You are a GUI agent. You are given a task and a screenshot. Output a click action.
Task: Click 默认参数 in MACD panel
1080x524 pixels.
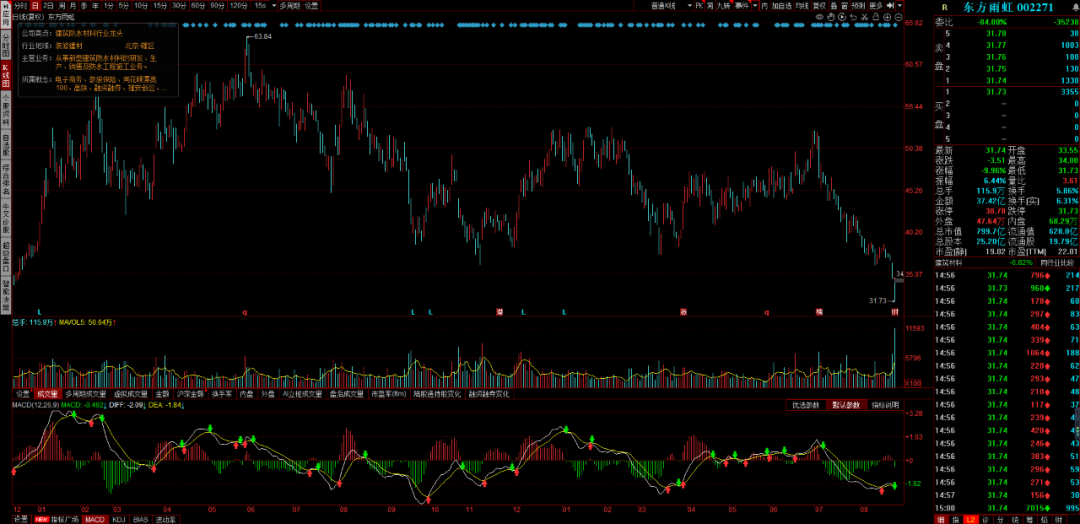point(845,405)
